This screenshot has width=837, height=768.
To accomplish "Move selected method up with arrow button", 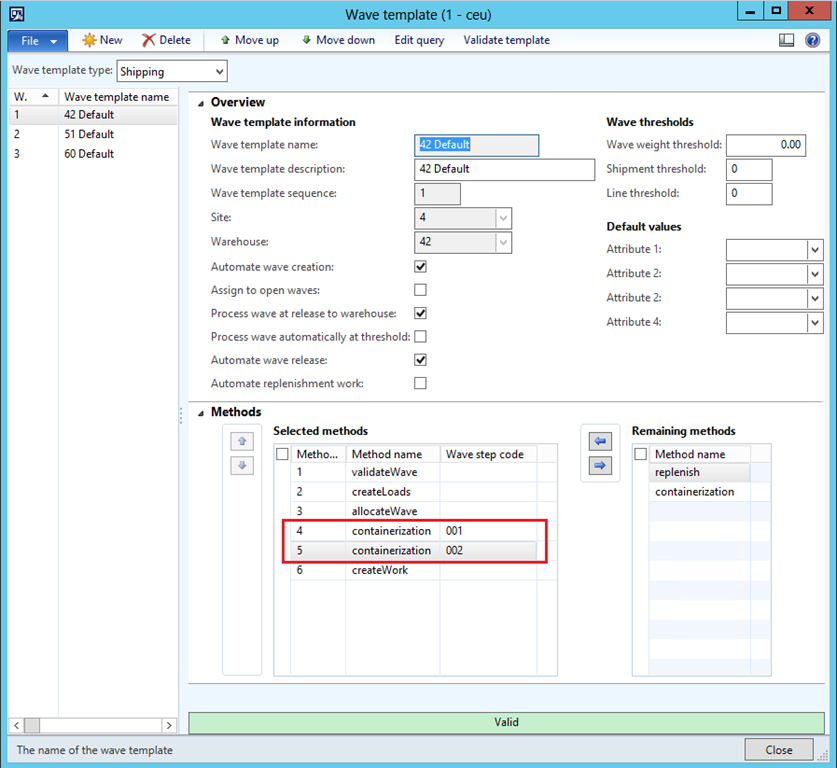I will (241, 441).
